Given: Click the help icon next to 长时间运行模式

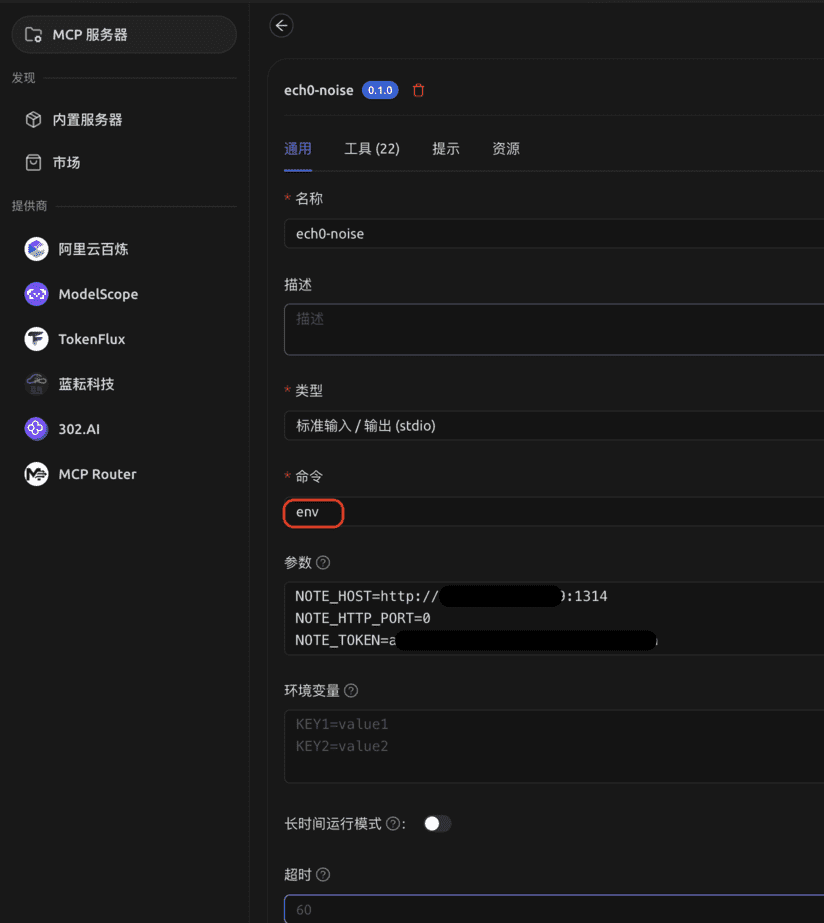Looking at the screenshot, I should pos(393,824).
